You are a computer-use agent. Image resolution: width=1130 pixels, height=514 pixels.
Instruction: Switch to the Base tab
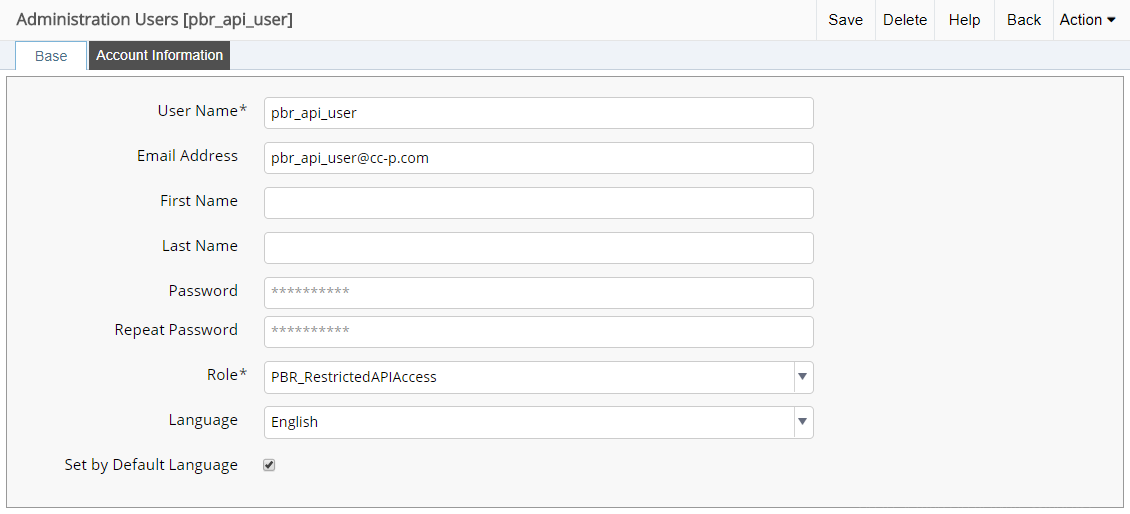tap(51, 56)
